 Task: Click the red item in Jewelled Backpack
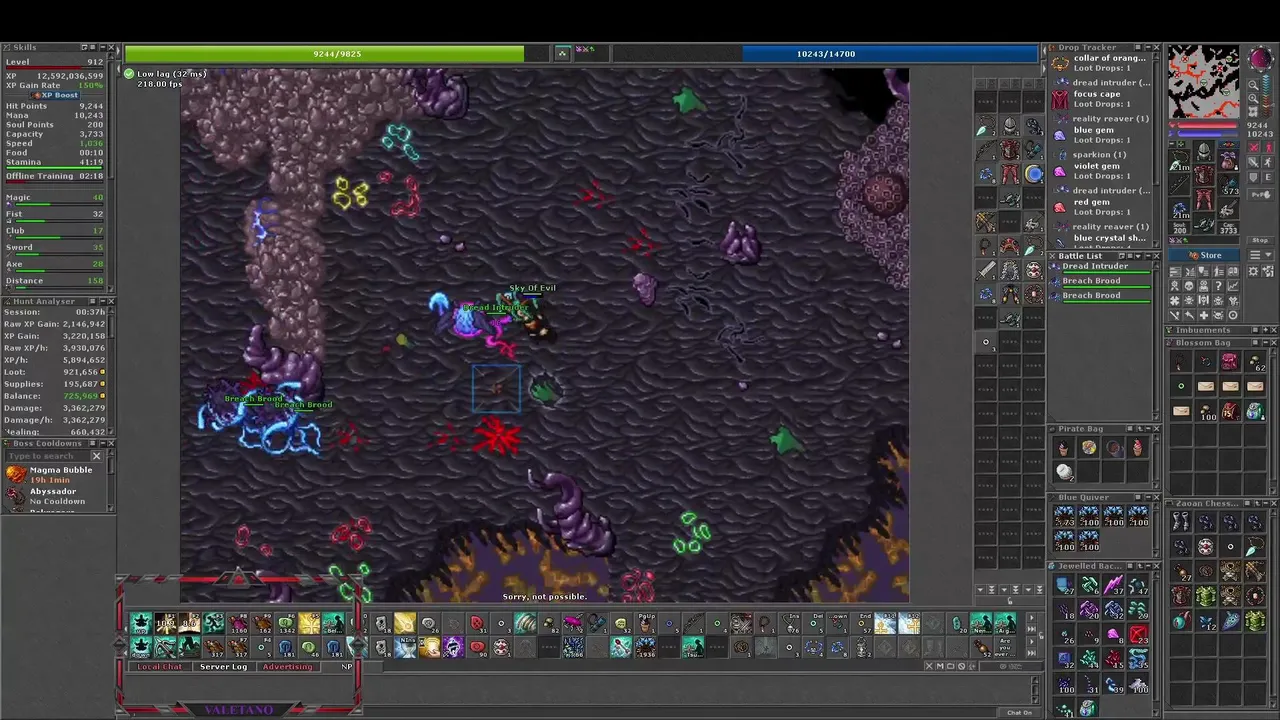[x=1138, y=635]
